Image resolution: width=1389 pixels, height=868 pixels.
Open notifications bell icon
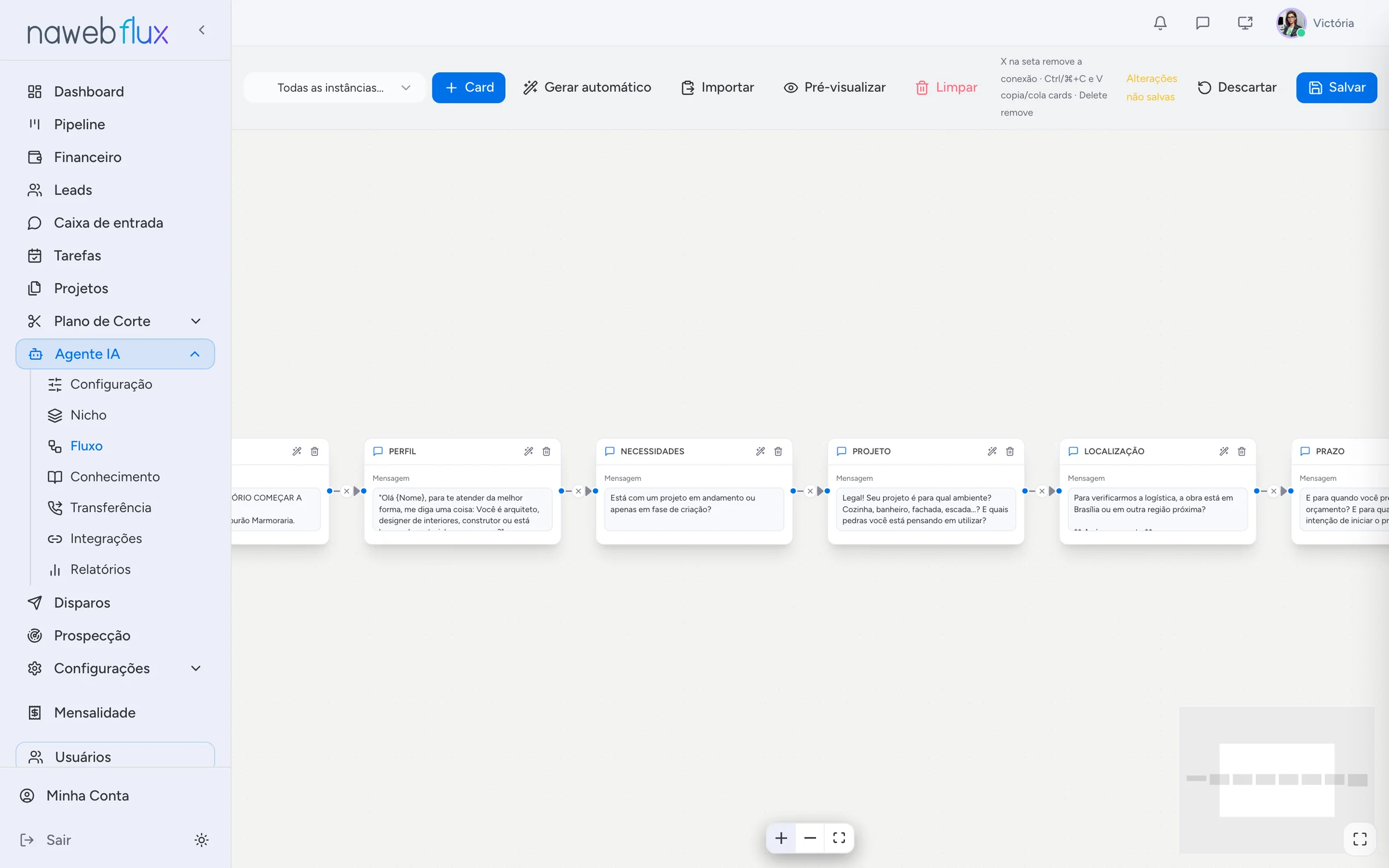pyautogui.click(x=1160, y=23)
